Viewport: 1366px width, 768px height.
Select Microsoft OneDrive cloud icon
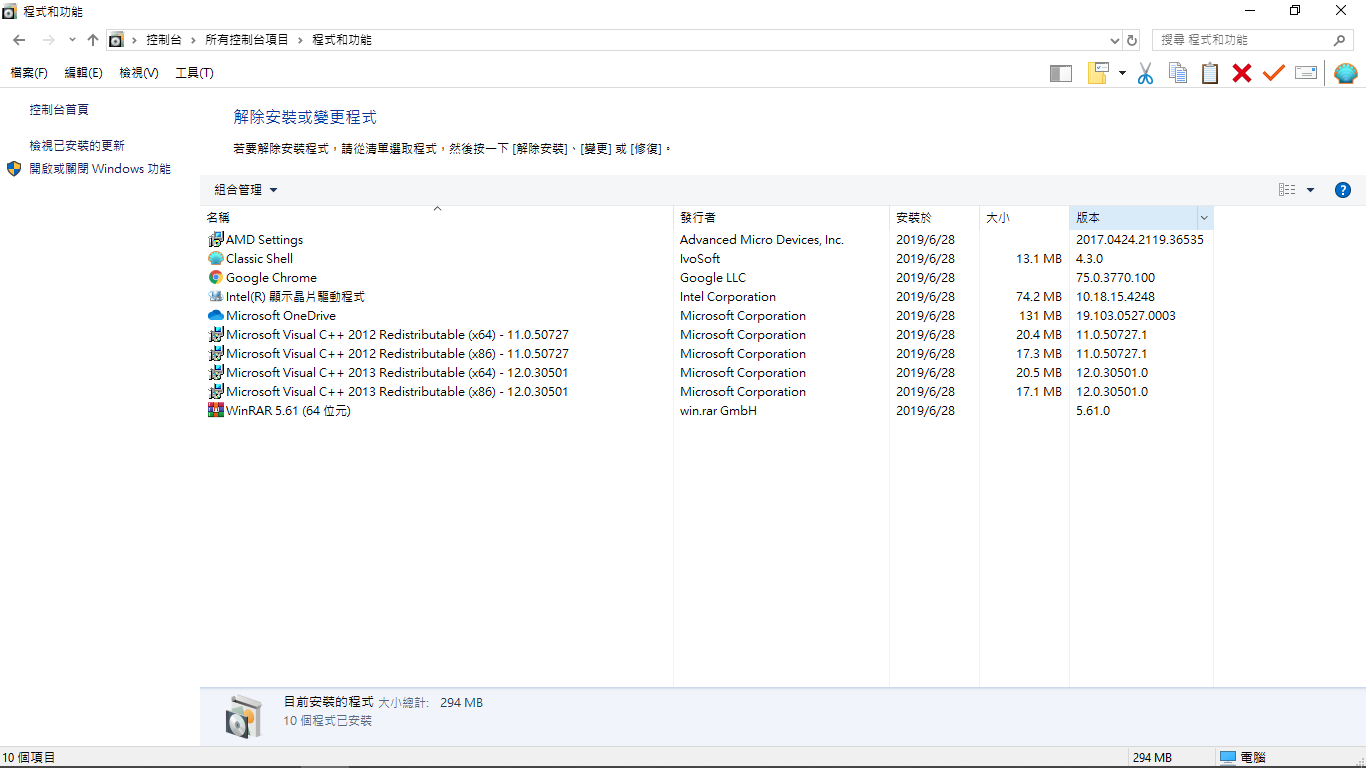pos(216,316)
